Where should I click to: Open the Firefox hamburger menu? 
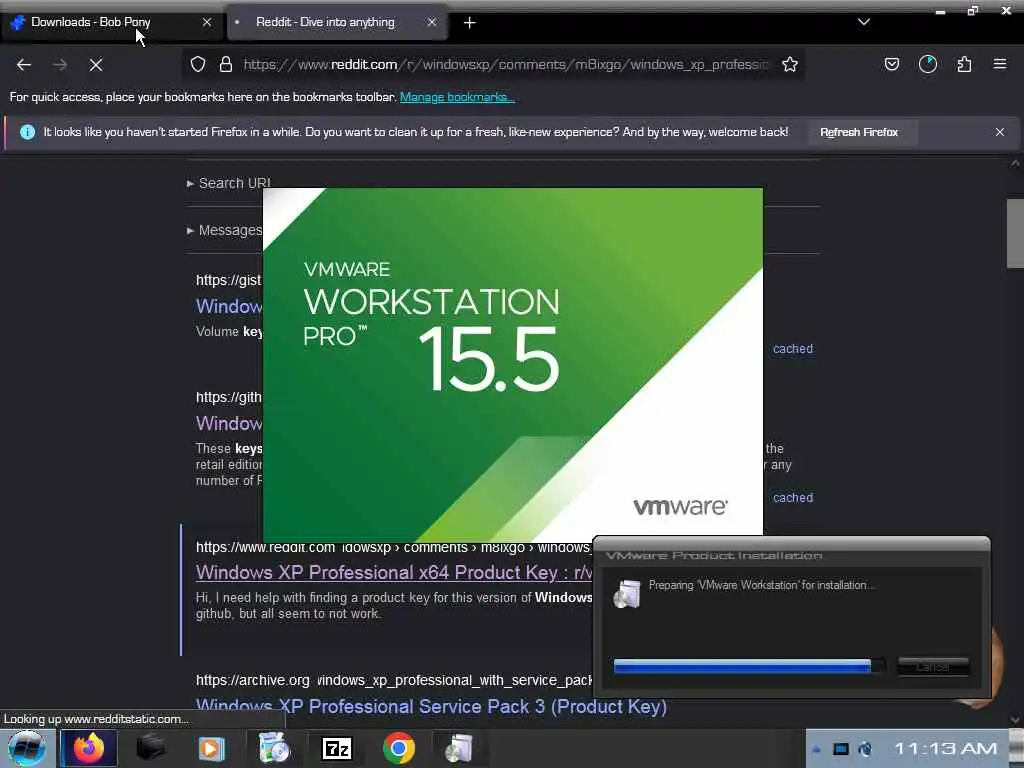click(x=1000, y=64)
